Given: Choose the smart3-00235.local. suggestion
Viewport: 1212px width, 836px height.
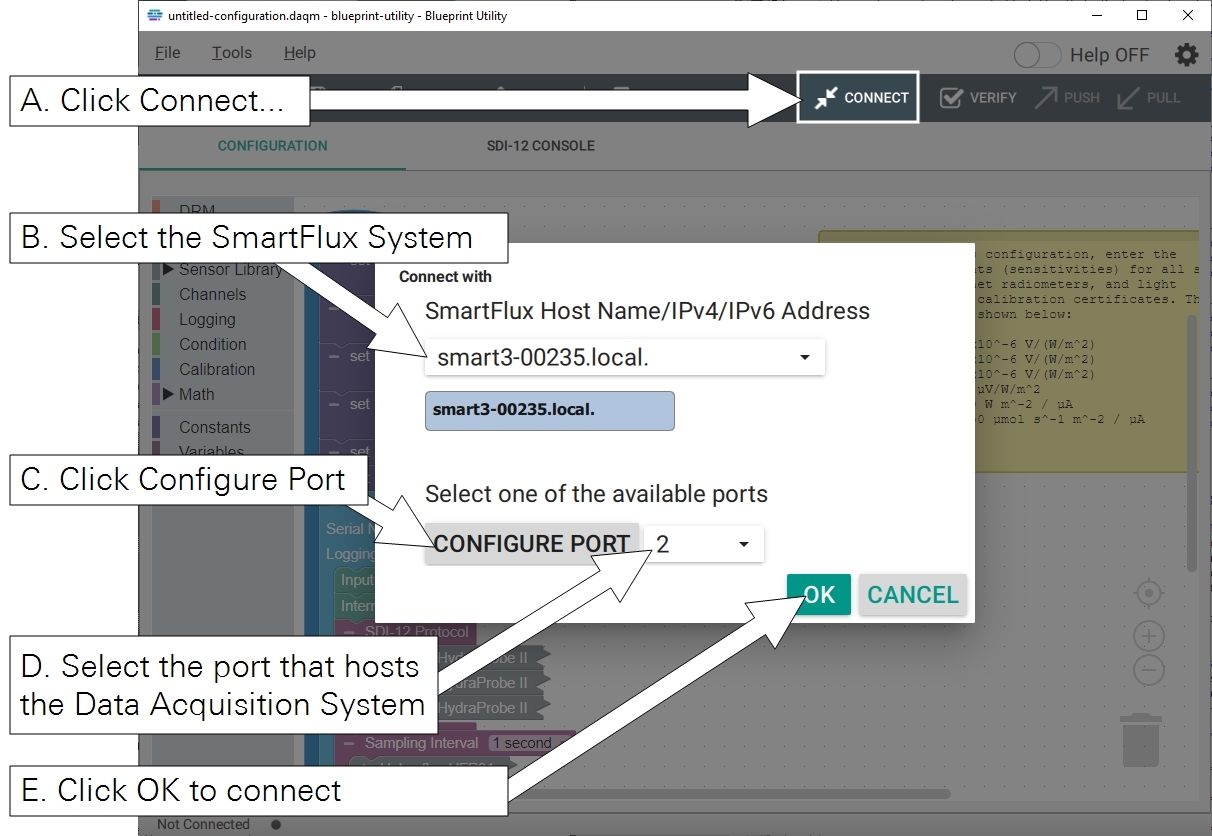Looking at the screenshot, I should click(550, 410).
